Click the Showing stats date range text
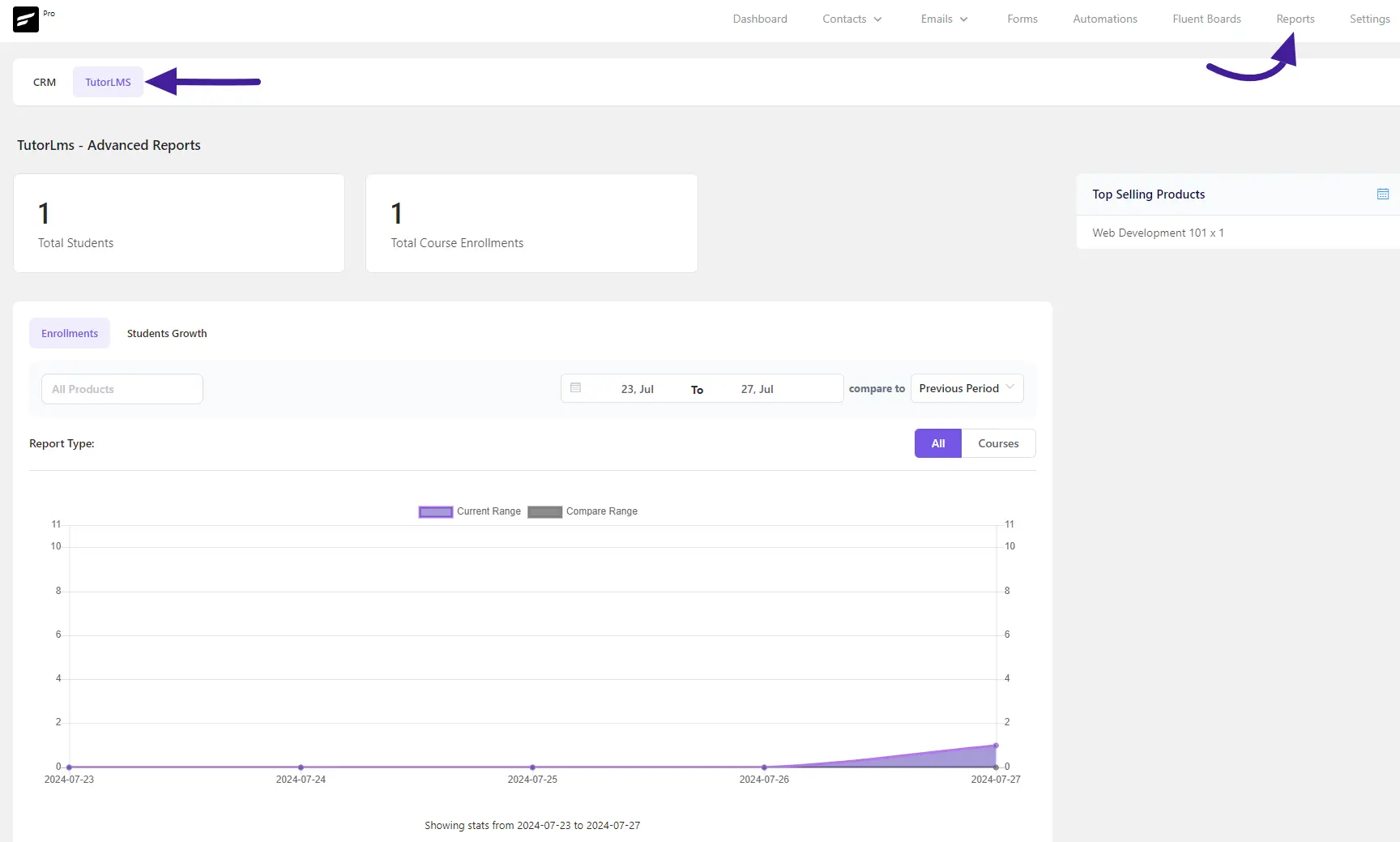This screenshot has height=842, width=1400. 532,825
